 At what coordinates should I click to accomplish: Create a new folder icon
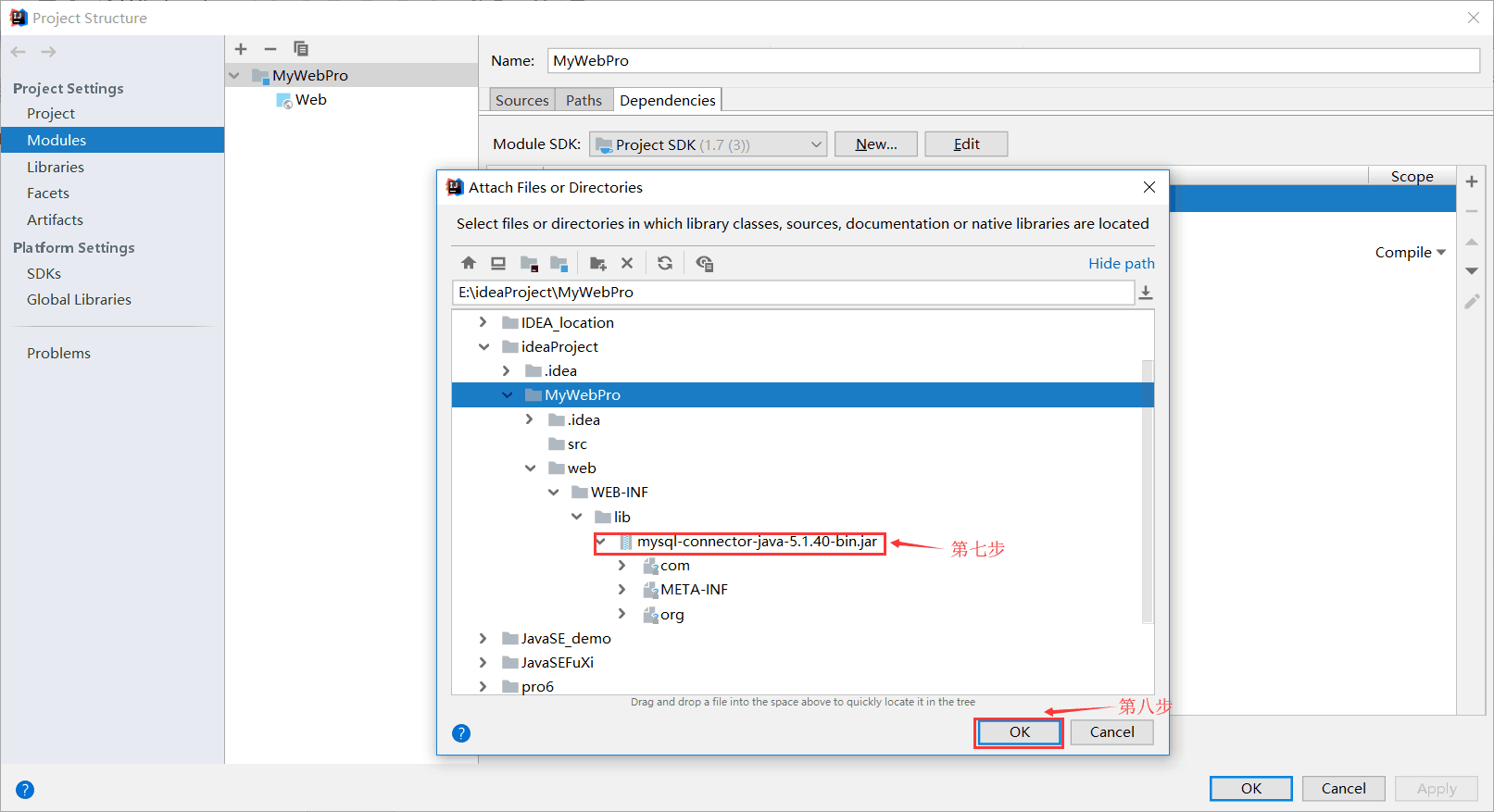tap(598, 263)
